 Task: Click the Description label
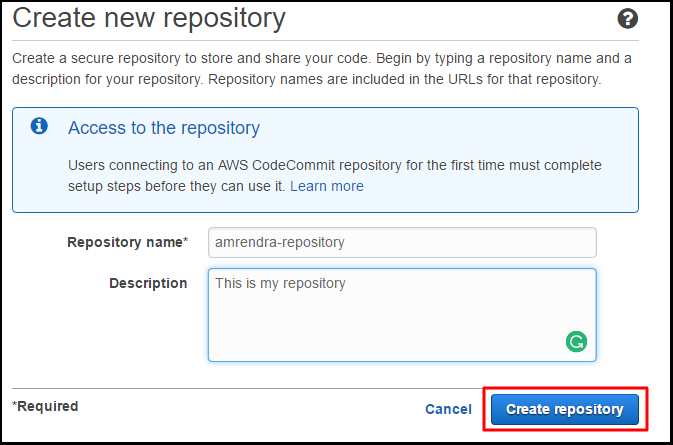148,283
